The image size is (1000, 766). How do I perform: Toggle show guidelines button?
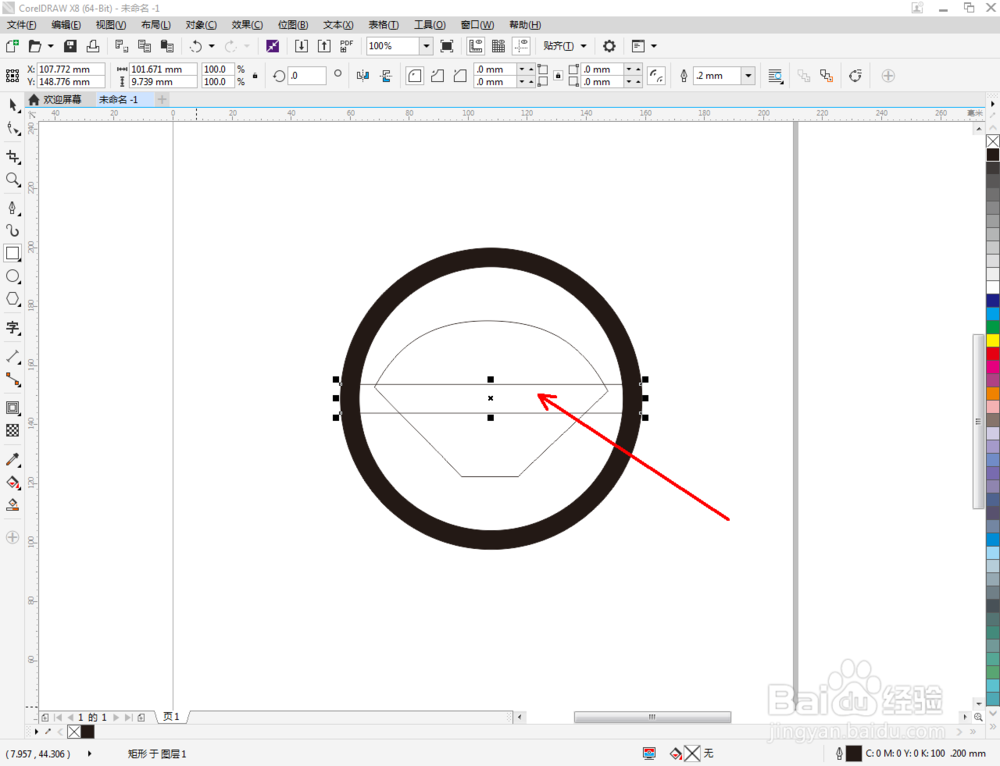pos(522,46)
